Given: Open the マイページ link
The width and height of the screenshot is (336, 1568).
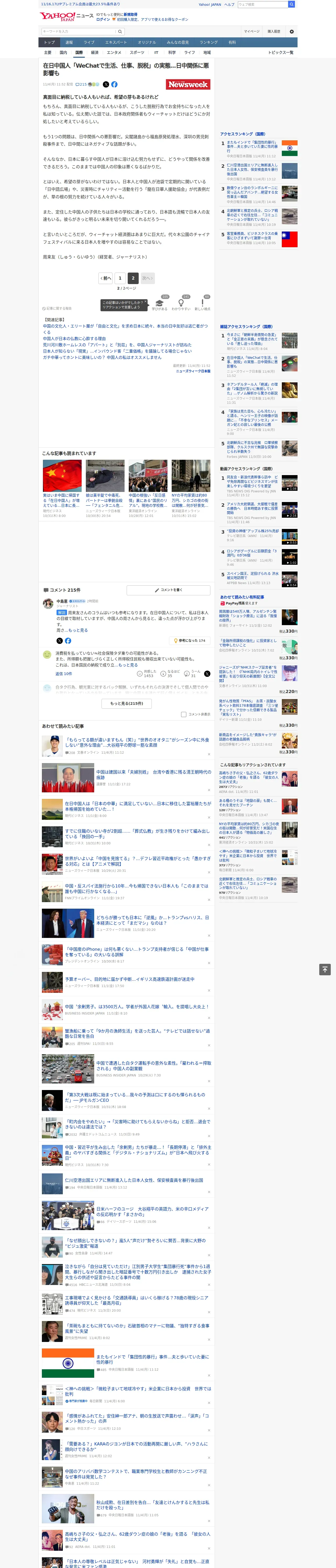Looking at the screenshot, I should coord(251,32).
